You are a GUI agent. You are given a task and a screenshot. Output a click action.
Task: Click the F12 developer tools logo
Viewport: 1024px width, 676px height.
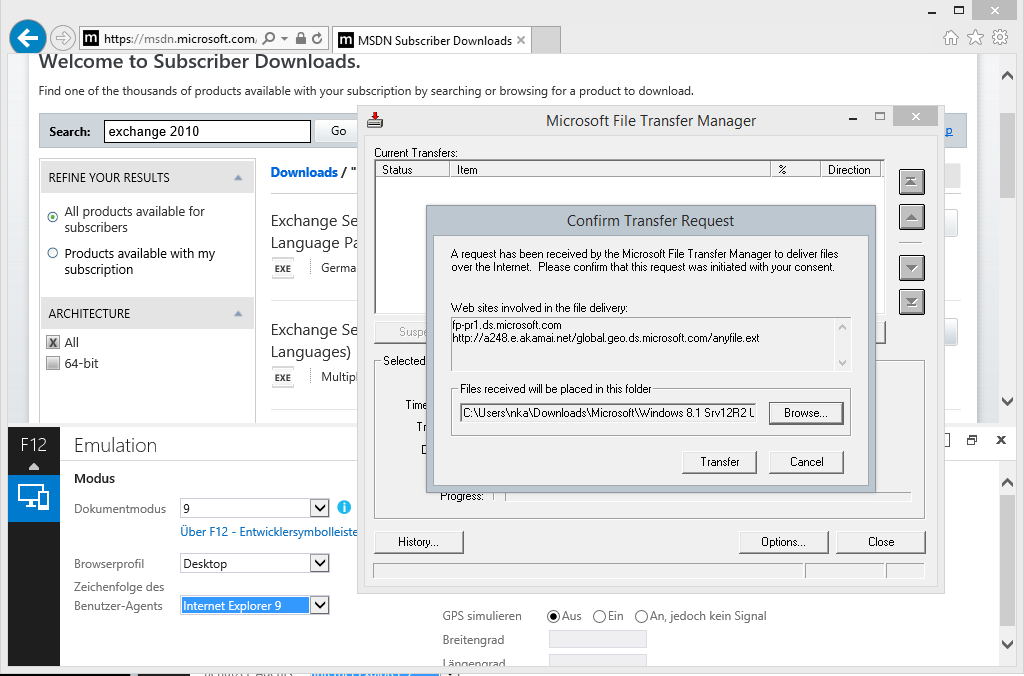point(33,445)
